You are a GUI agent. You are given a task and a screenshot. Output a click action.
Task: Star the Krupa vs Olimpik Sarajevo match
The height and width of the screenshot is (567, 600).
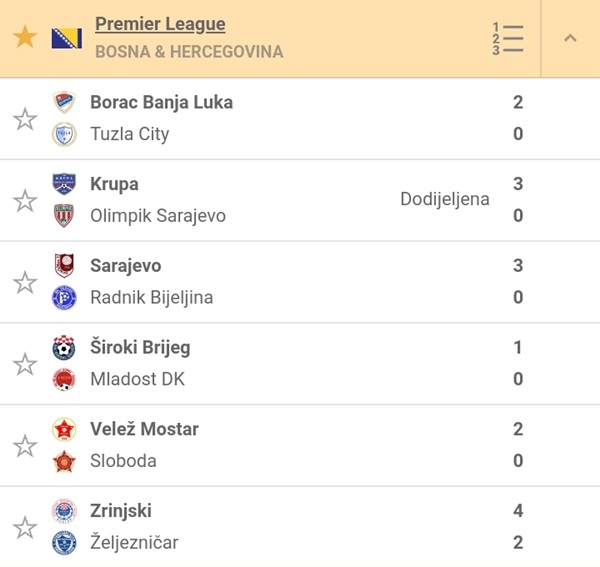click(x=25, y=201)
